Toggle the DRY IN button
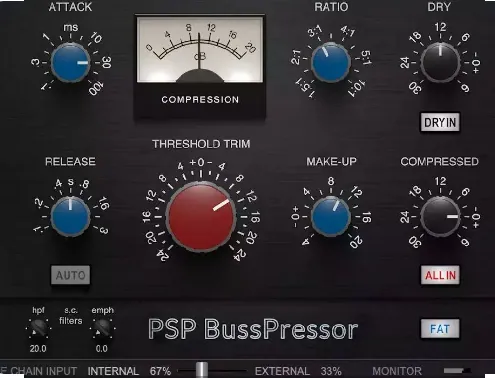This screenshot has height=378, width=495. coord(440,123)
